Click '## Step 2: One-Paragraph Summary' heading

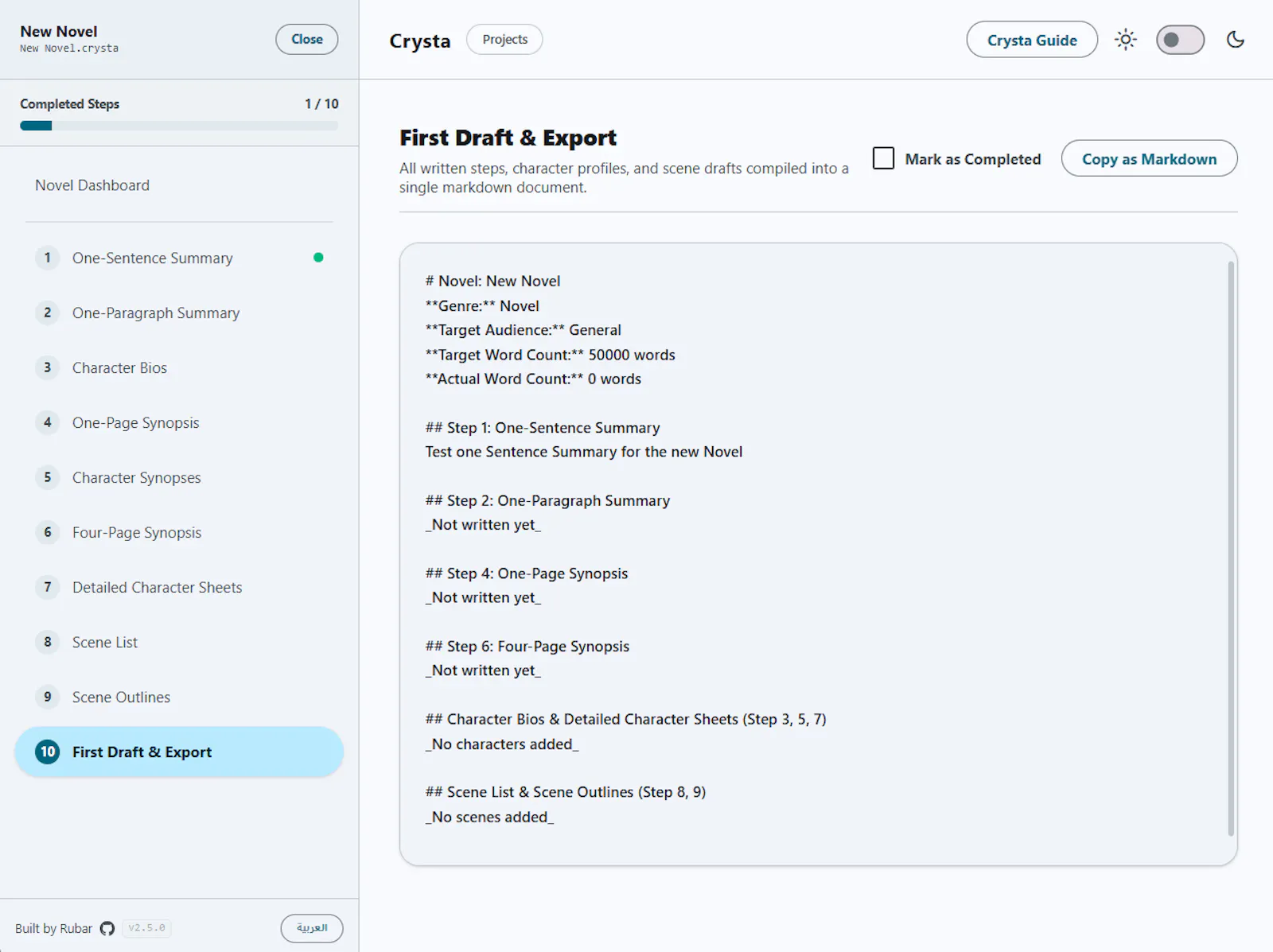(547, 500)
